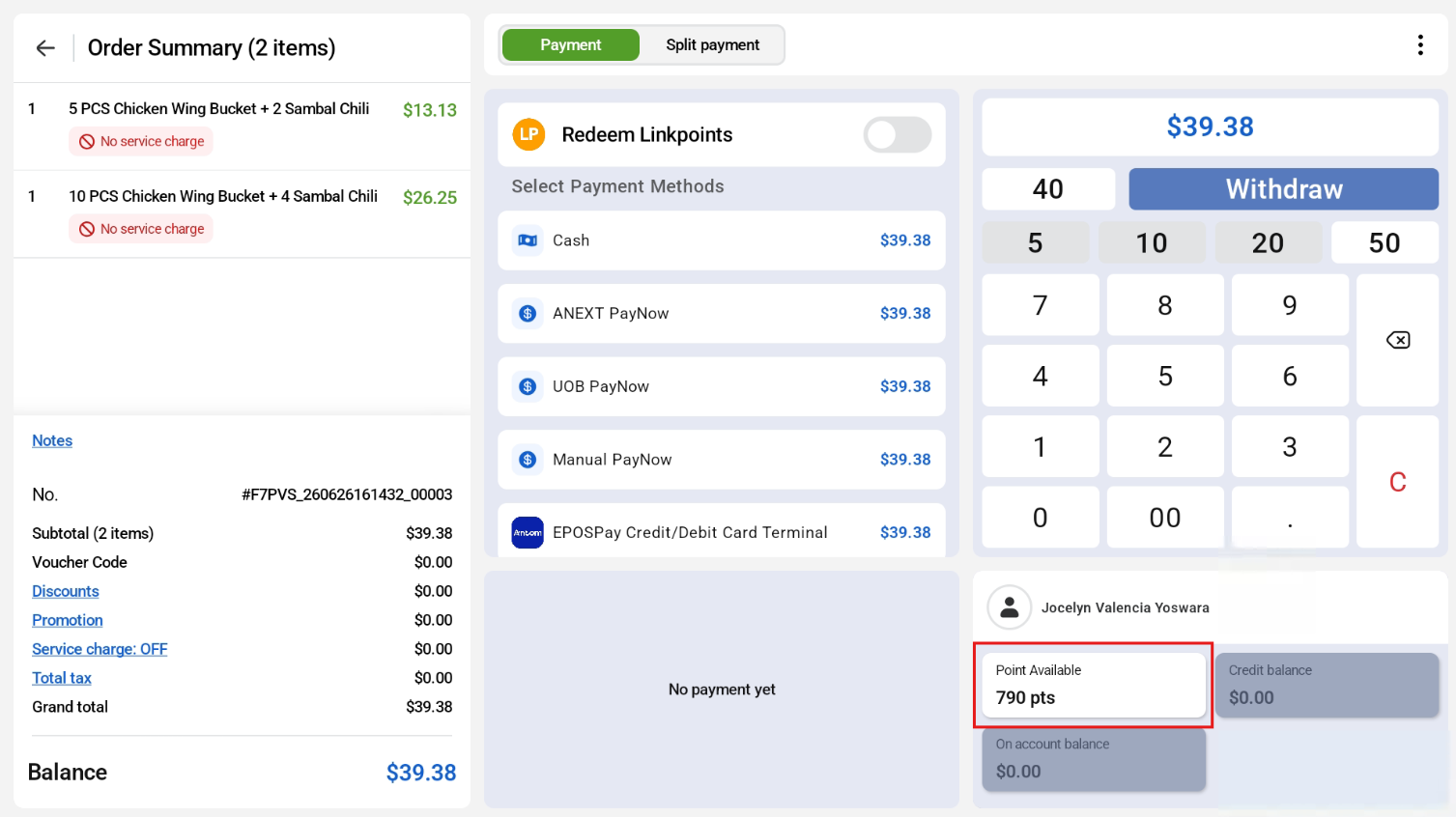The width and height of the screenshot is (1456, 817).
Task: Tap keypad digit 5 below 8
Action: pos(1165,376)
